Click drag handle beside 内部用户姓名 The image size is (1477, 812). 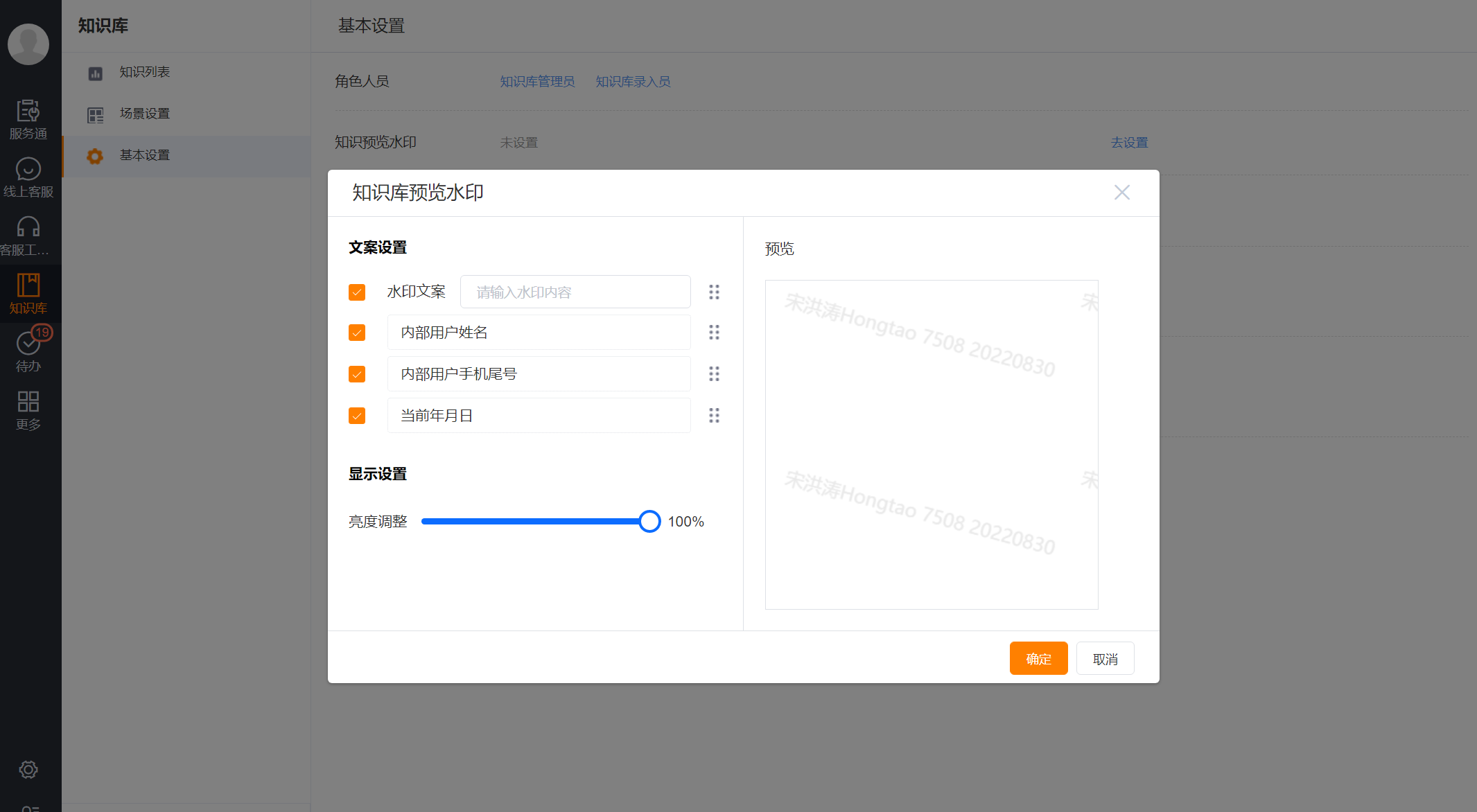[714, 333]
